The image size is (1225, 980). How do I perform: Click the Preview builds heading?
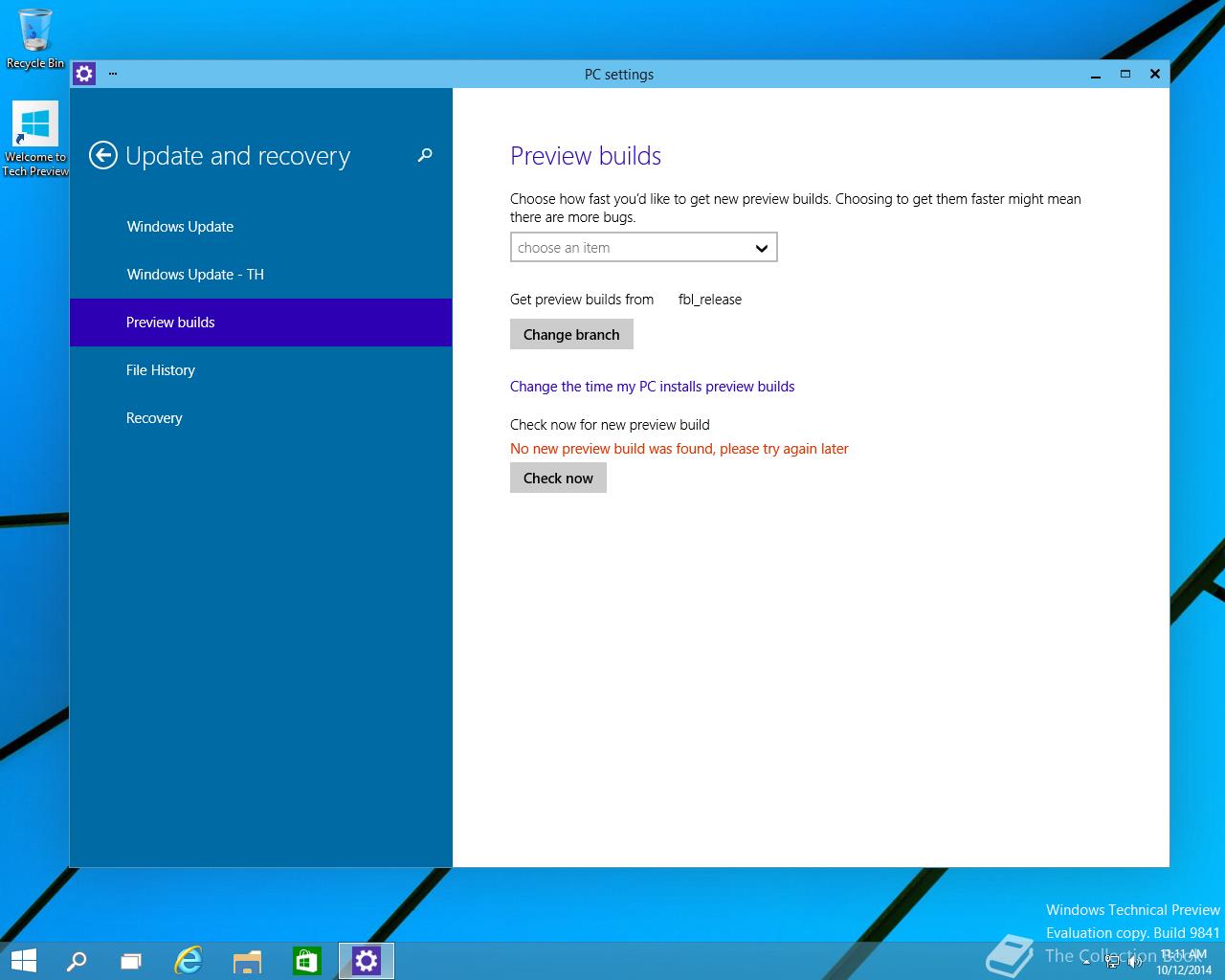click(586, 156)
